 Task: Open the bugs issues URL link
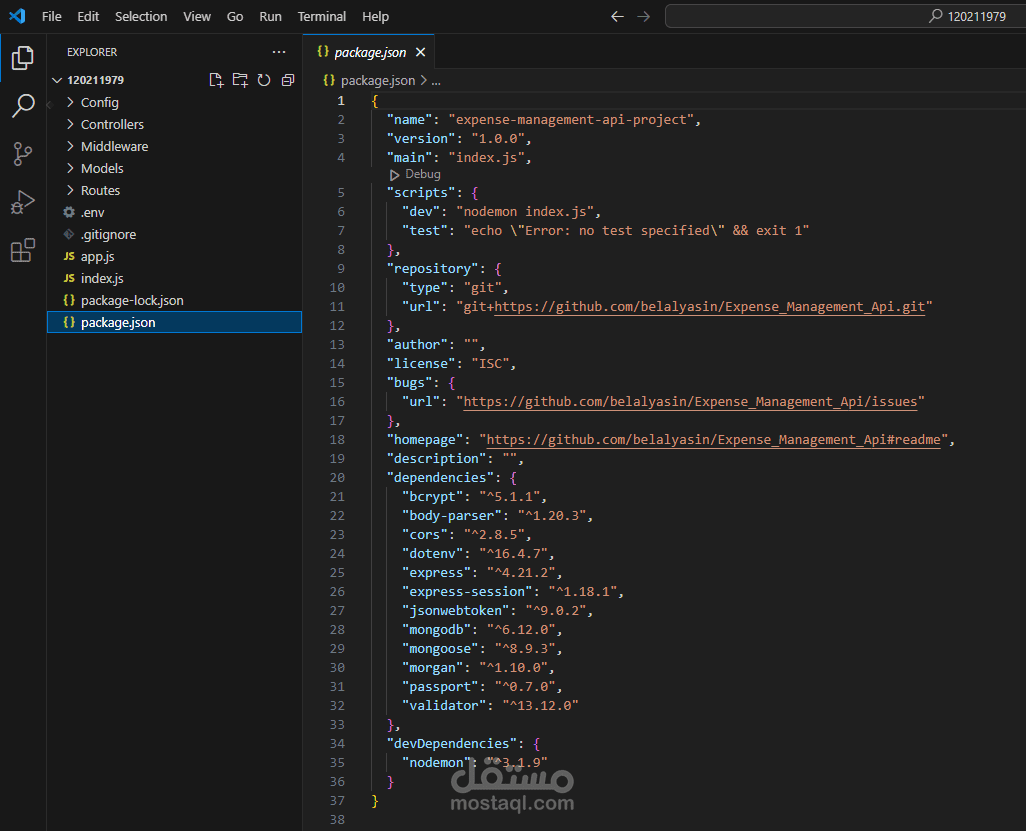point(690,401)
